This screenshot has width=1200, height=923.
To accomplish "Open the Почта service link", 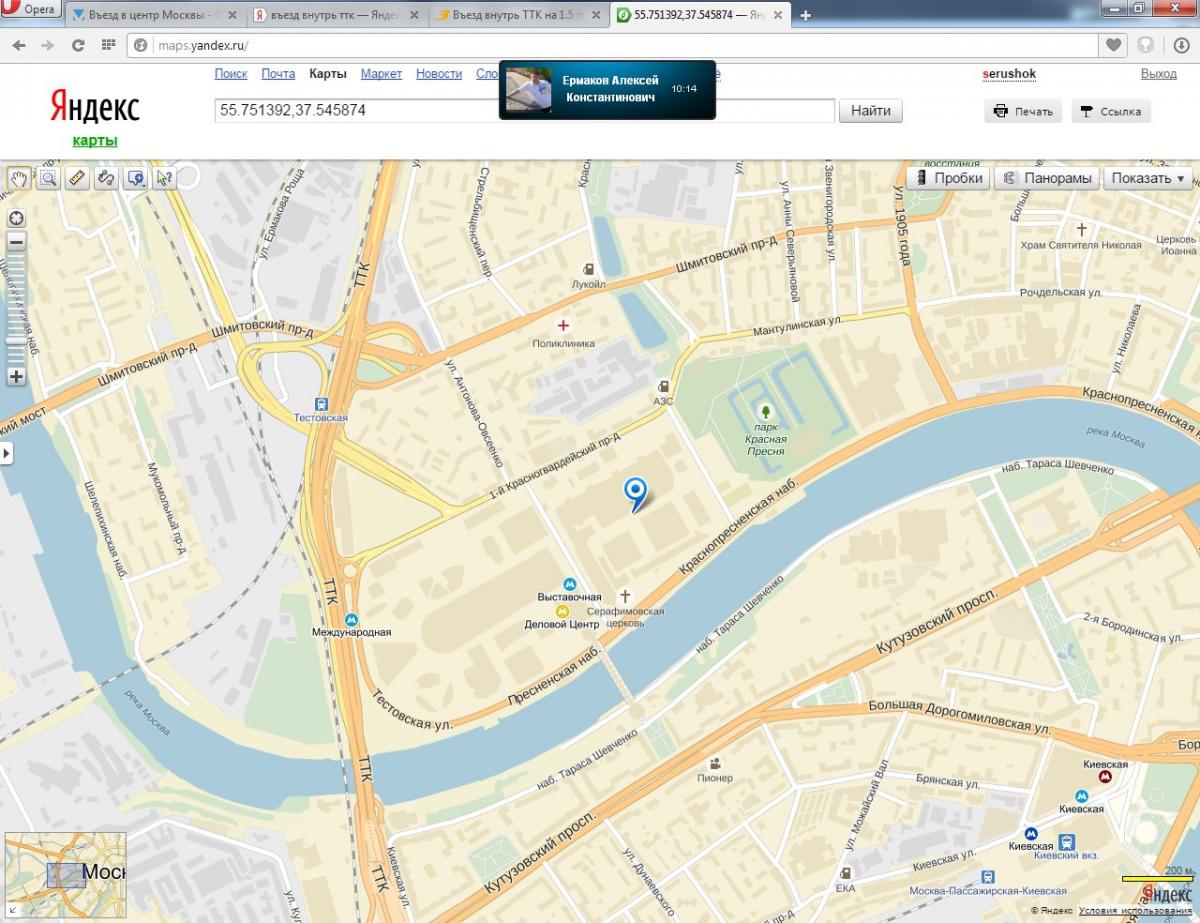I will point(278,74).
